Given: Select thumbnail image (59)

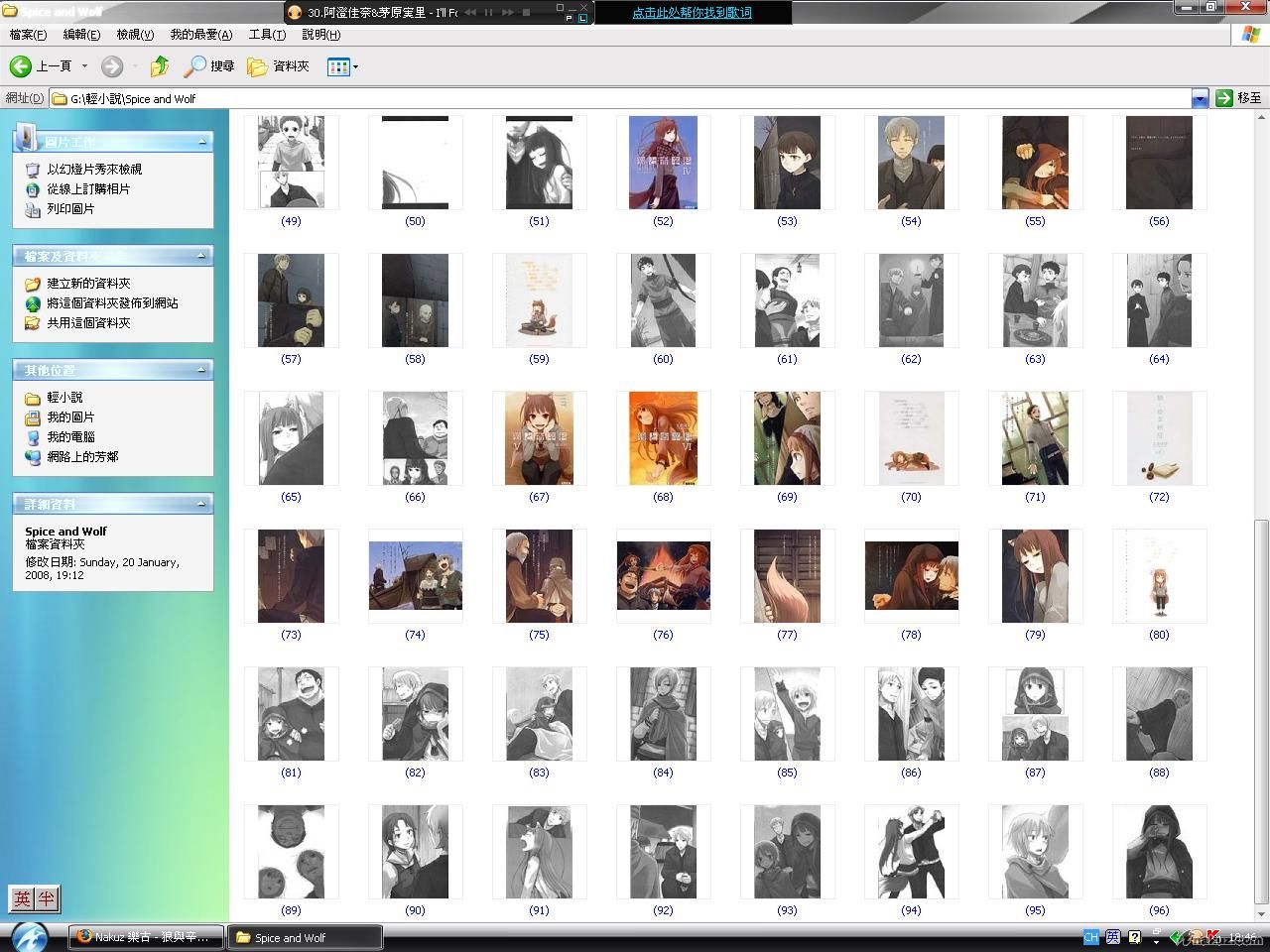Looking at the screenshot, I should 539,300.
